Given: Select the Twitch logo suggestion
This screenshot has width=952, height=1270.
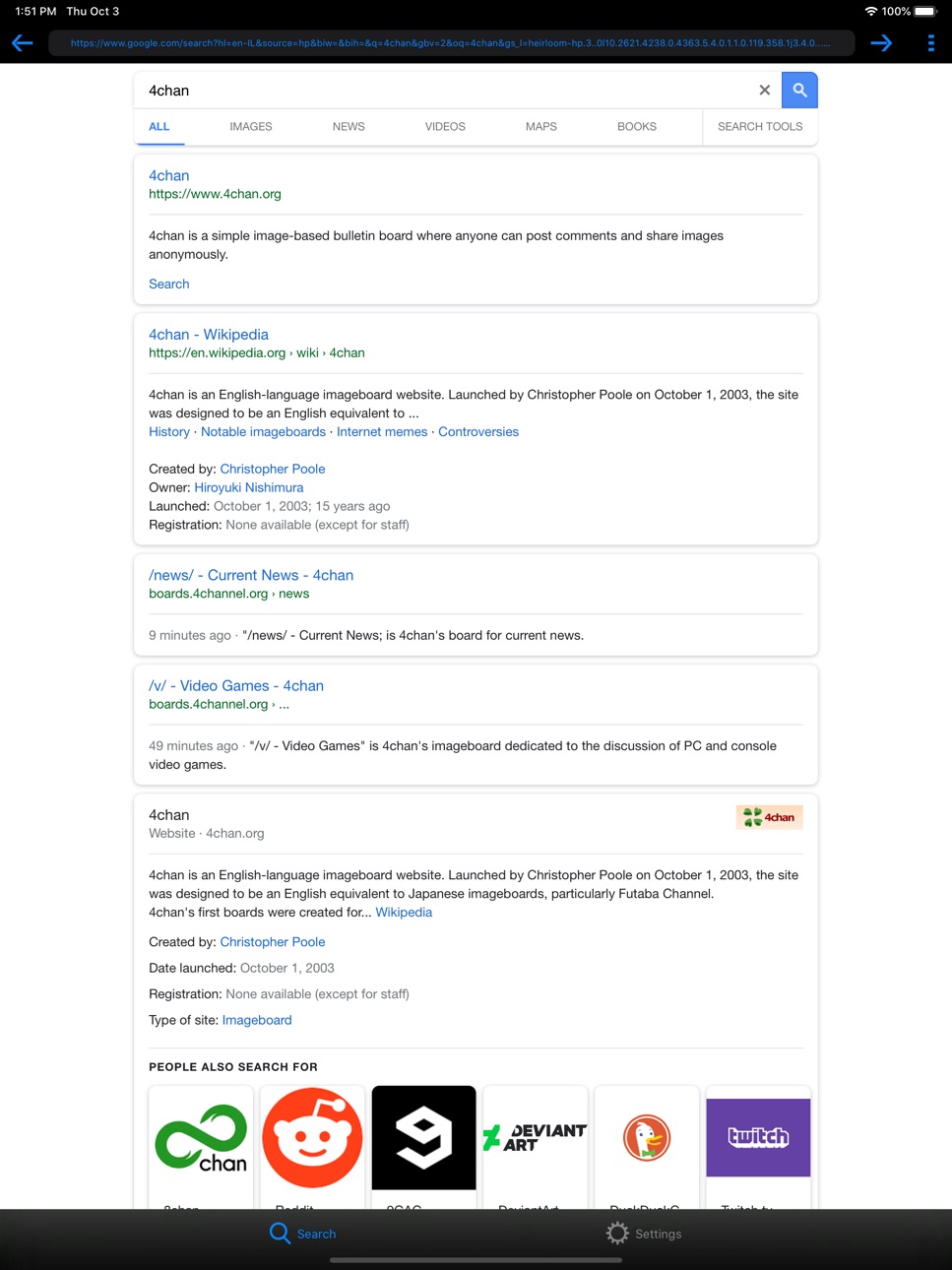Looking at the screenshot, I should point(758,1138).
